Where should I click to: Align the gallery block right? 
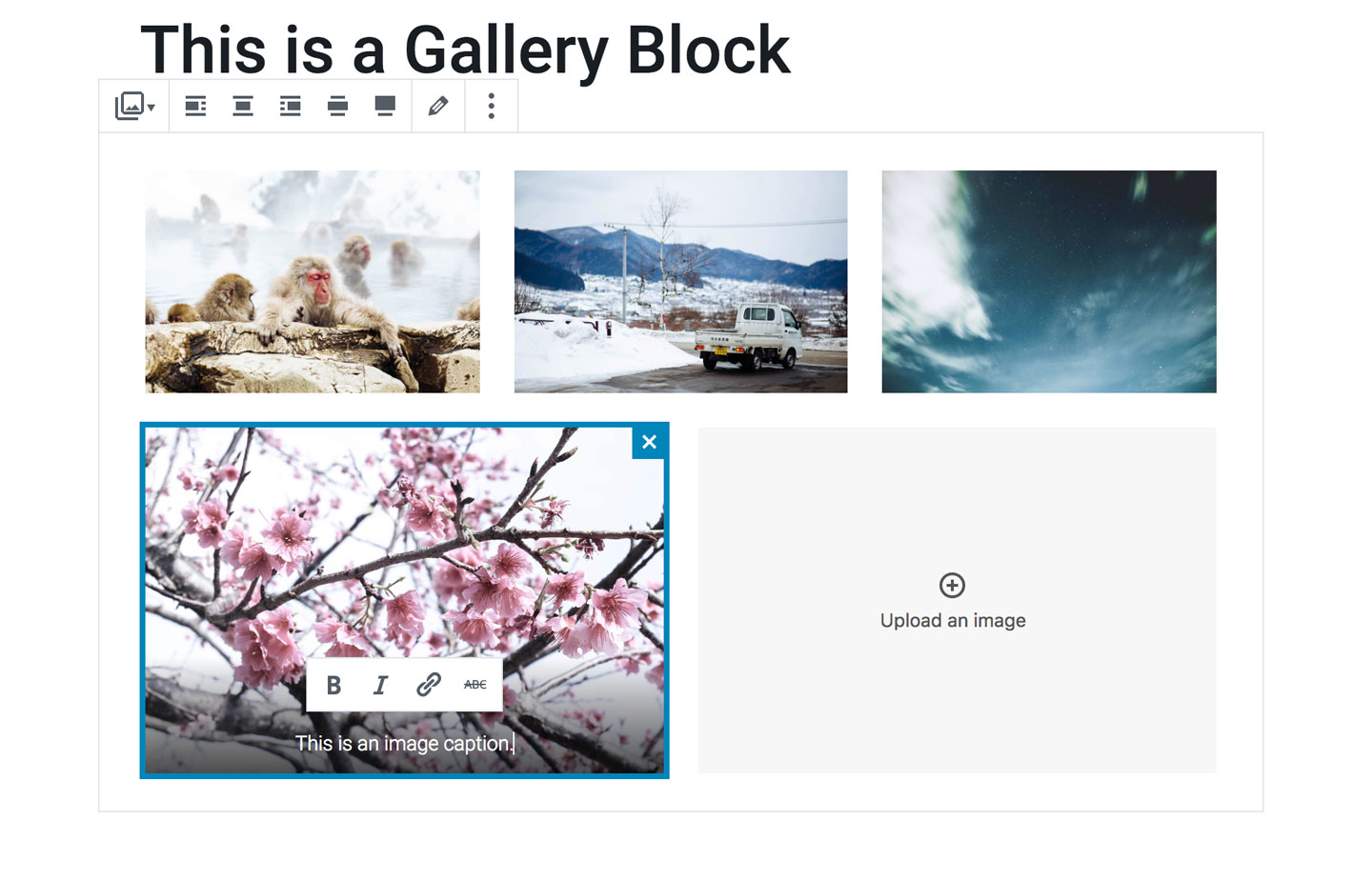coord(290,106)
